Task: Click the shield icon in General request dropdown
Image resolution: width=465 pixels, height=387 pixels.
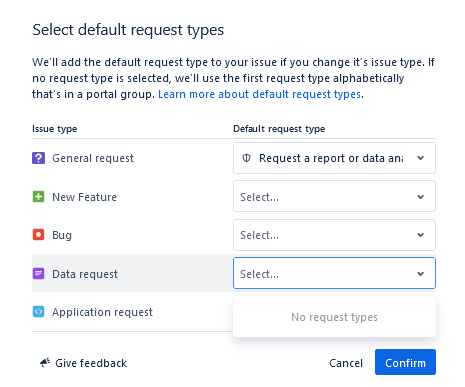Action: [246, 158]
